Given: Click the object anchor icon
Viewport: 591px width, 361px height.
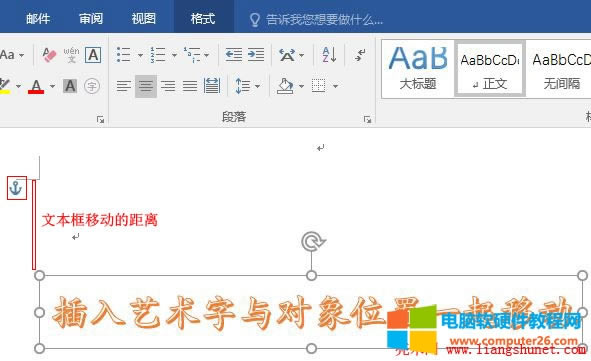Looking at the screenshot, I should 16,188.
